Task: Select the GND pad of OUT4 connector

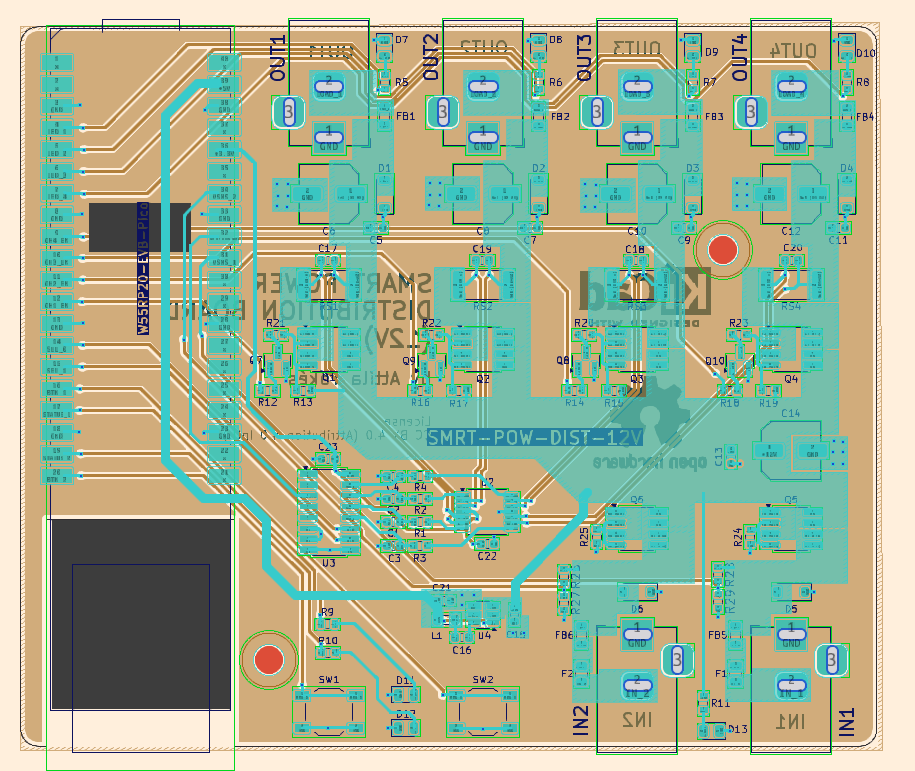Action: click(791, 138)
